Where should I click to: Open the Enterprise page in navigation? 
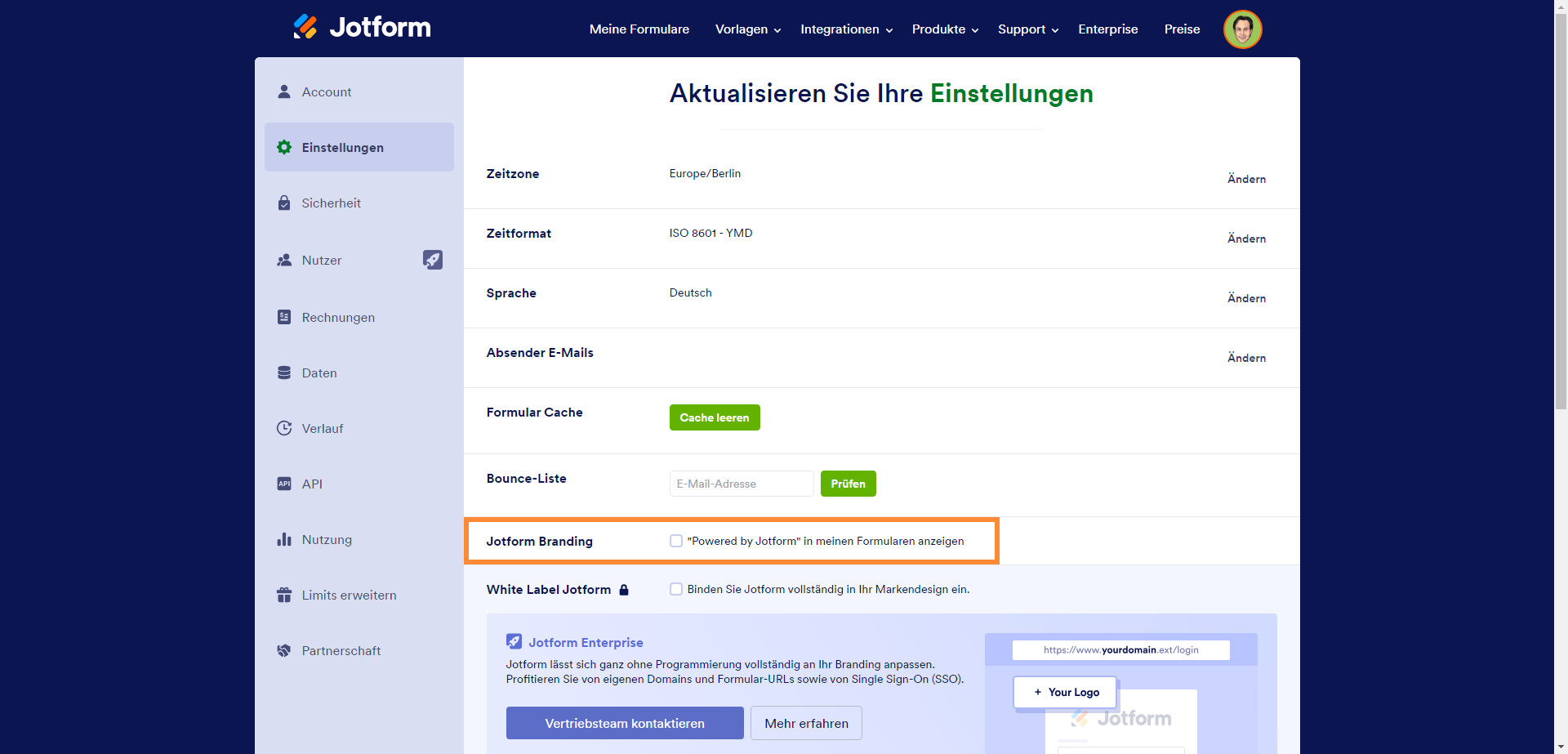point(1108,29)
